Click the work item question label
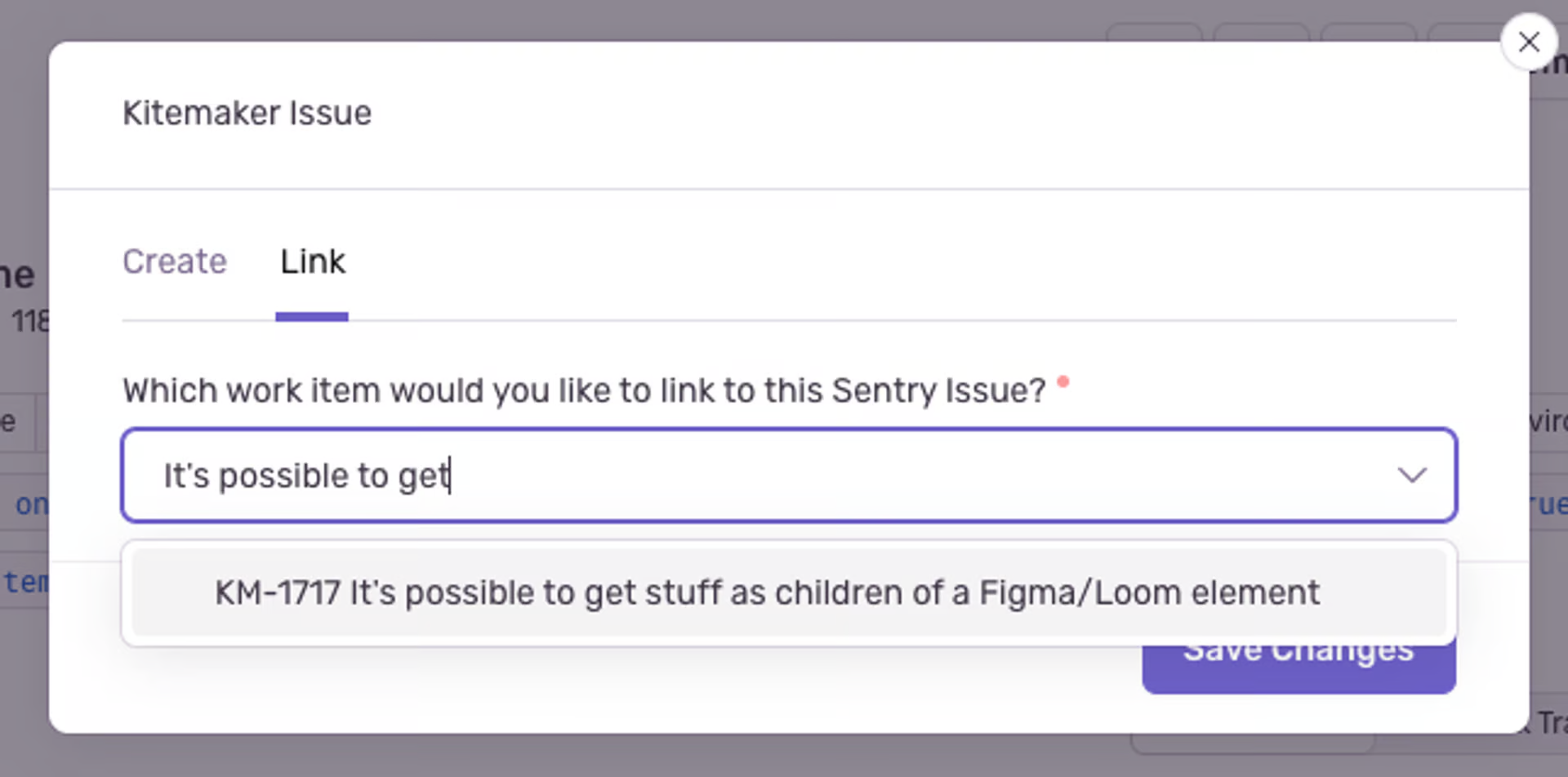The height and width of the screenshot is (777, 1568). tap(583, 391)
